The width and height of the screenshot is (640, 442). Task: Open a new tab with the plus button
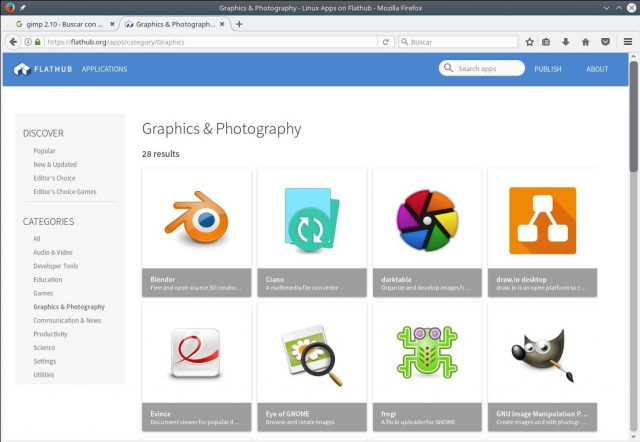click(239, 24)
